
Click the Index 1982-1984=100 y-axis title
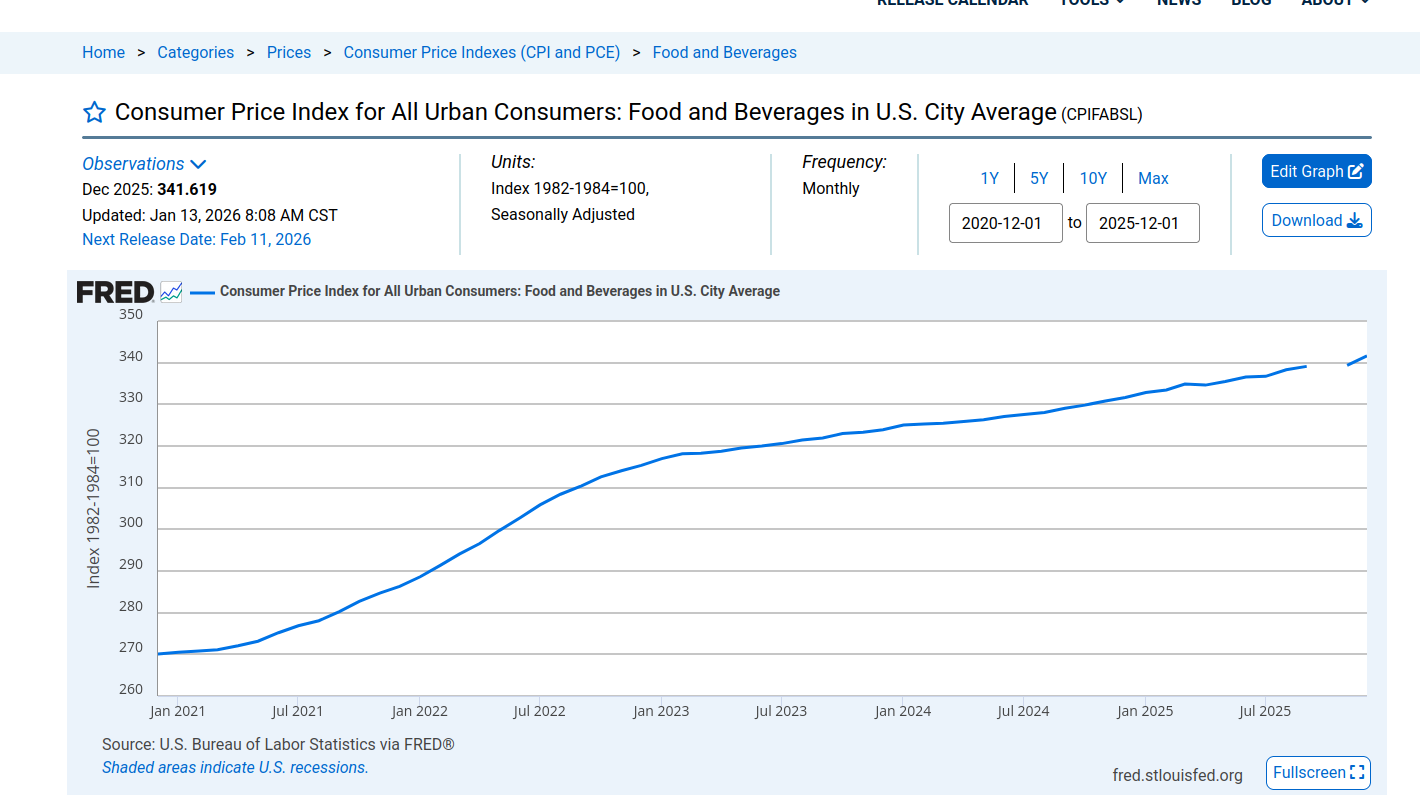tap(93, 508)
